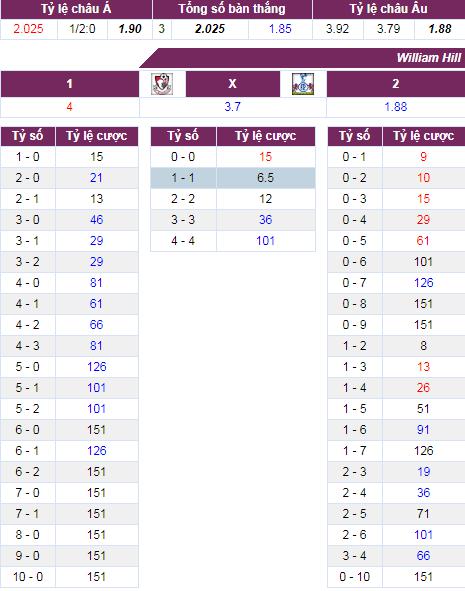Click the red 2.025 Asian odds
This screenshot has height=591, width=465.
pyautogui.click(x=28, y=29)
